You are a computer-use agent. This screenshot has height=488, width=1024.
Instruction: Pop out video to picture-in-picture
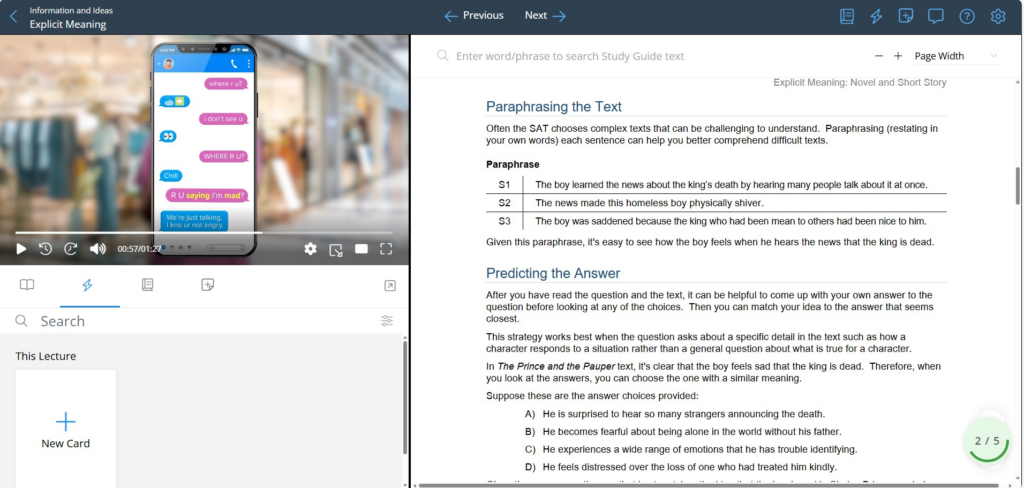[x=336, y=250]
